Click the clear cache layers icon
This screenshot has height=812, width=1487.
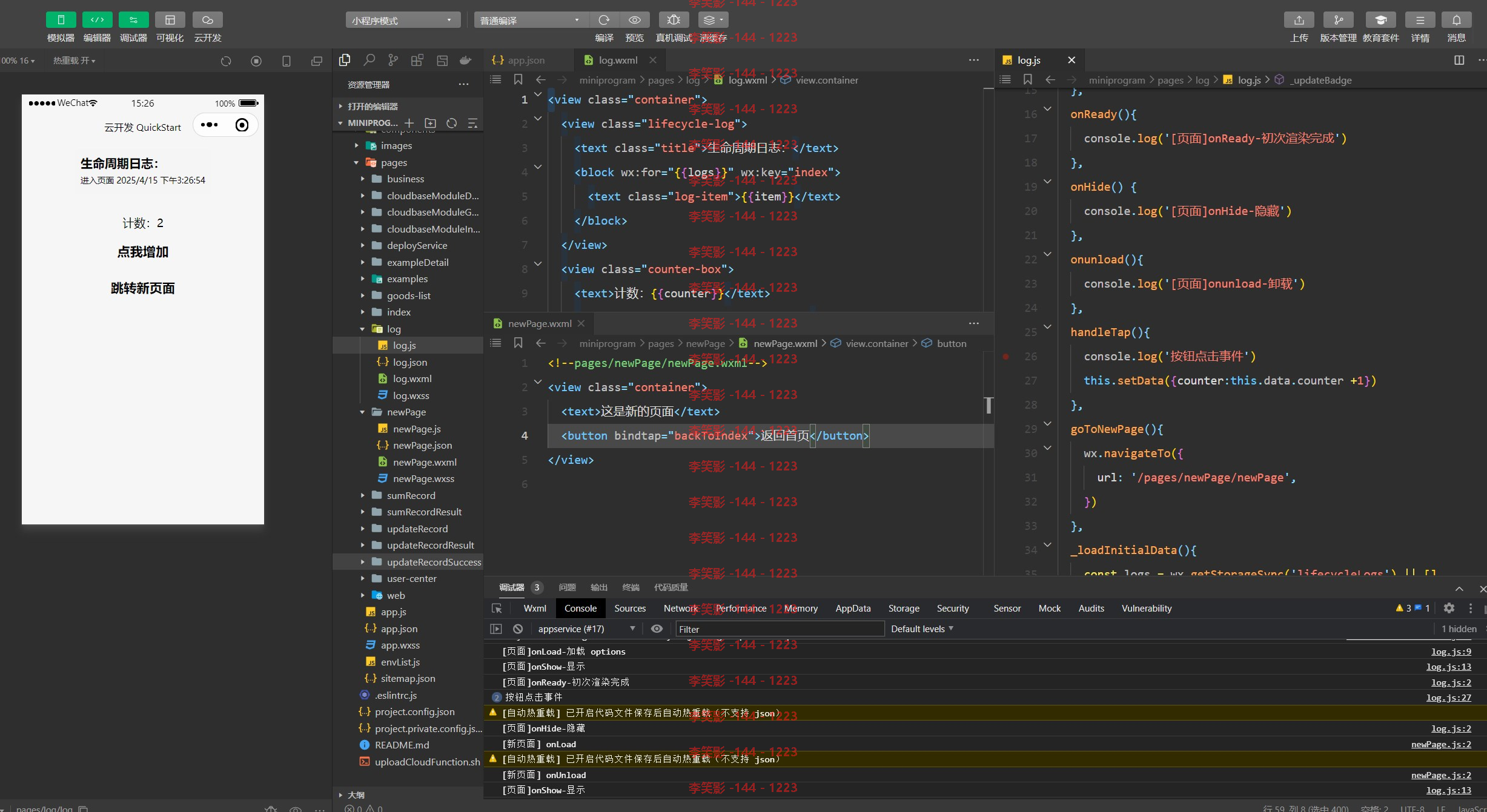pos(713,20)
